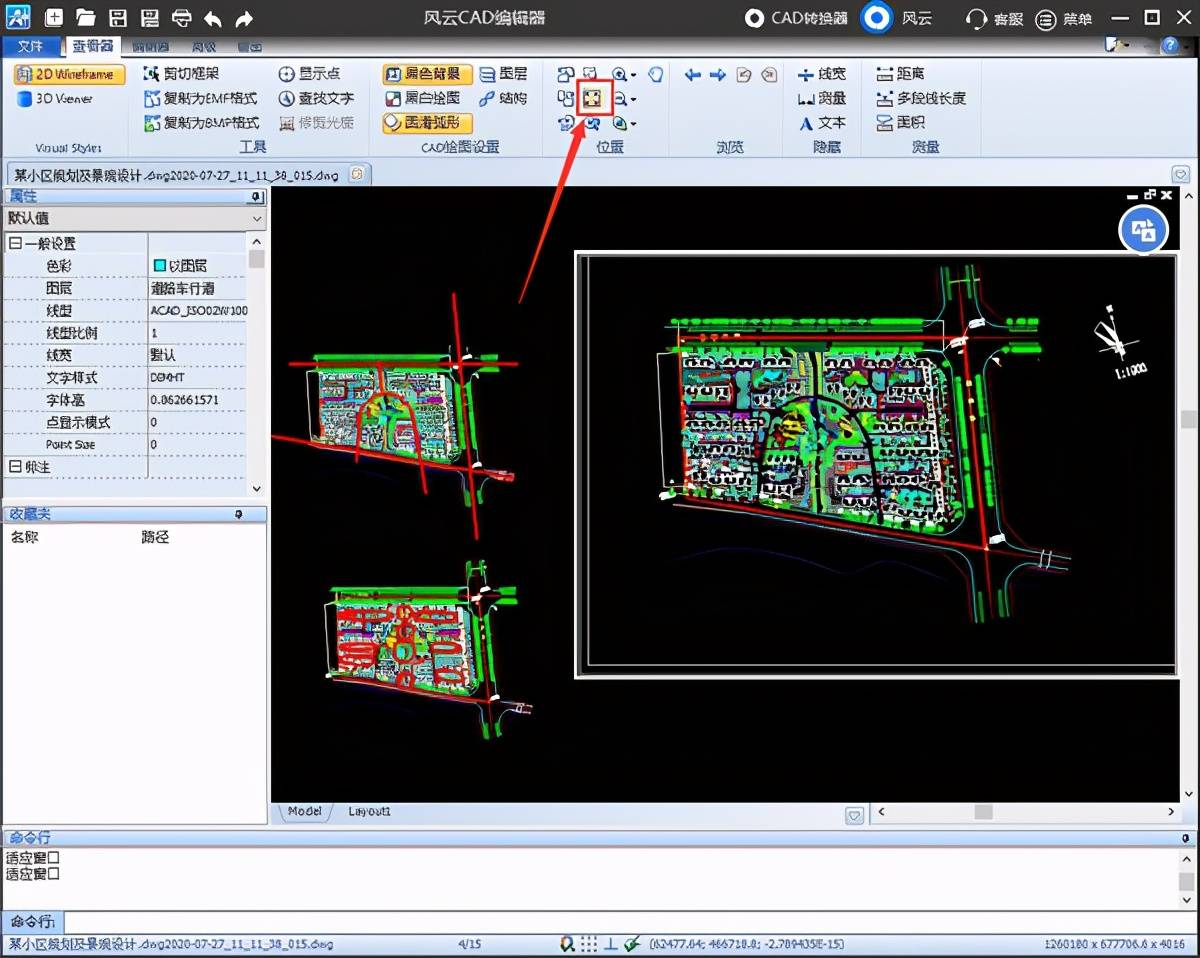Toggle the 2D Wireframe mode

coord(70,74)
